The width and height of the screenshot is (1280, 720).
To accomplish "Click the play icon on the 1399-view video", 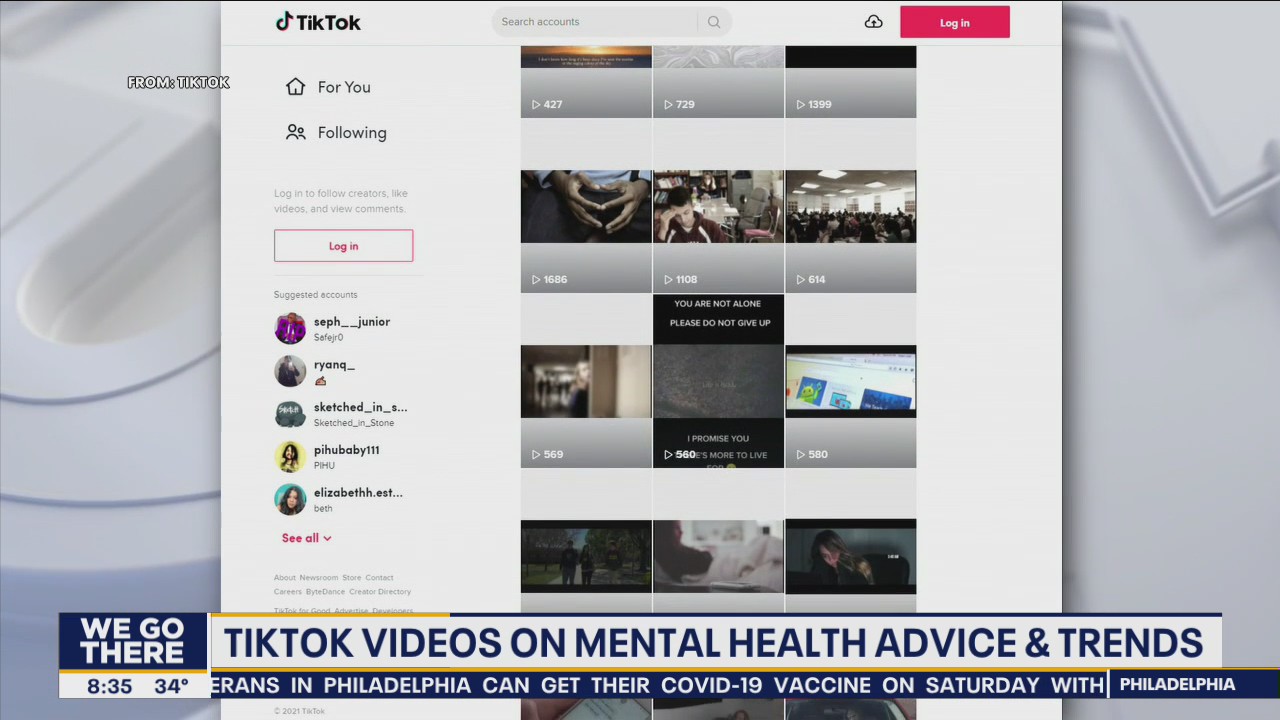I will click(x=800, y=104).
